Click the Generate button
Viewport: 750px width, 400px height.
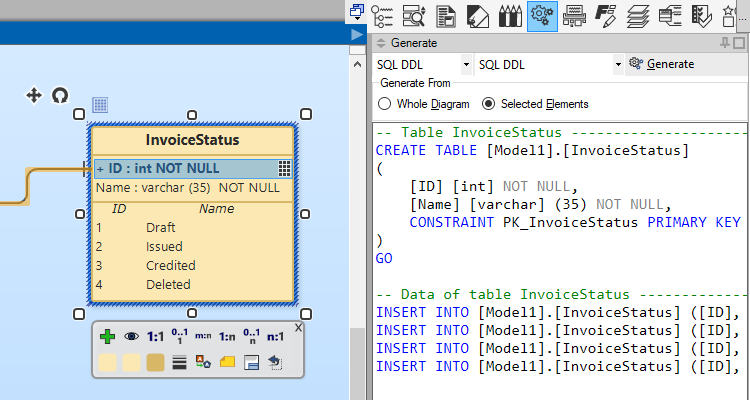coord(661,64)
